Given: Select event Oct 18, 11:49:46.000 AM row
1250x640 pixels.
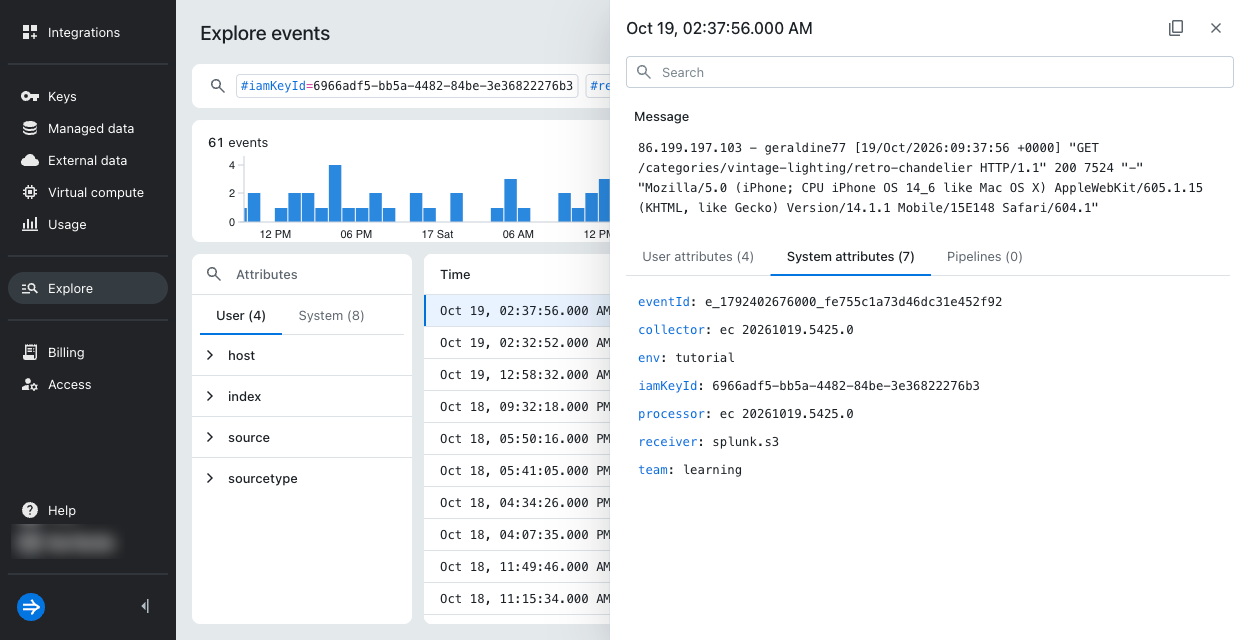Looking at the screenshot, I should tap(517, 567).
